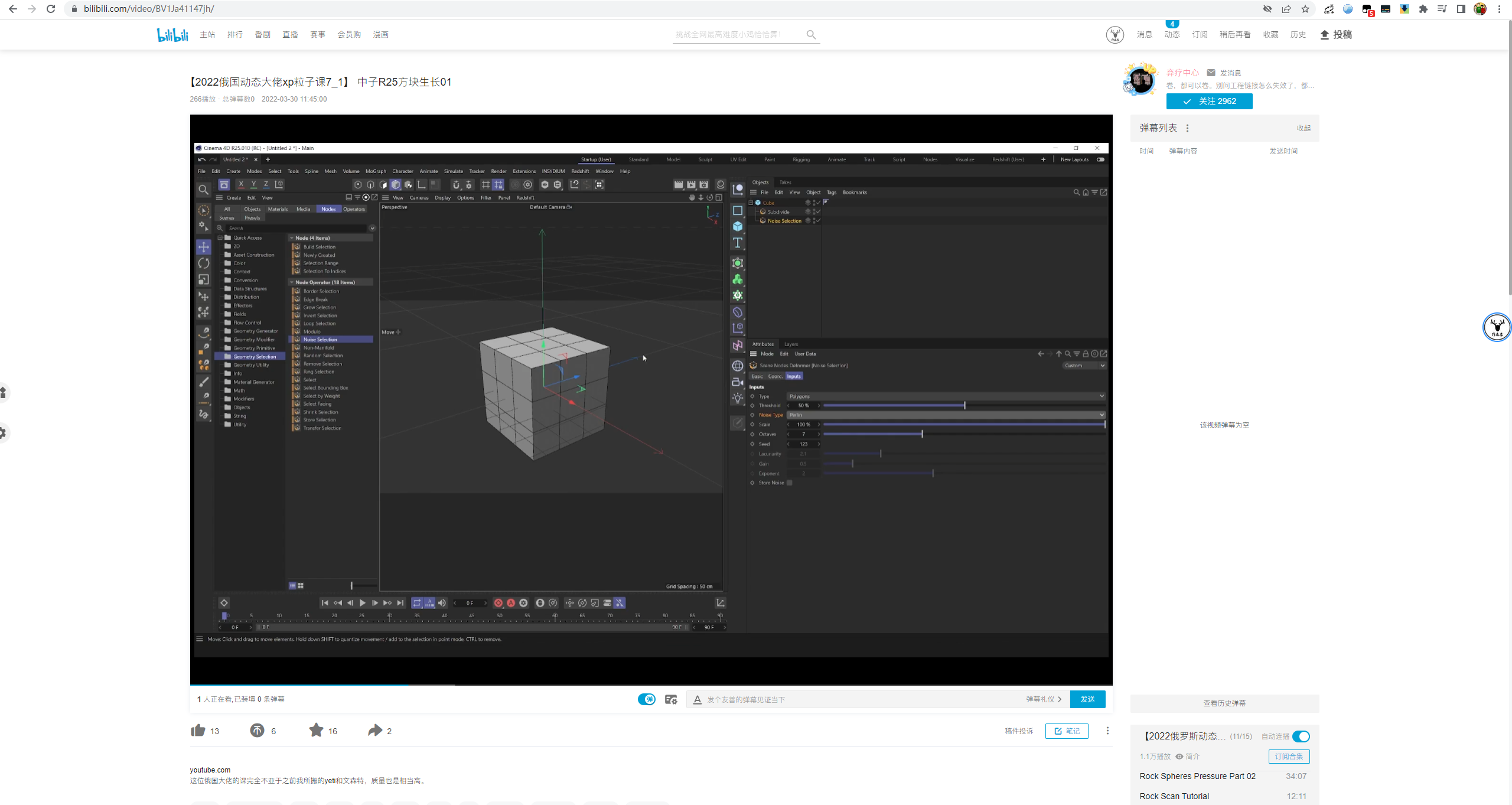Viewport: 1512px width, 805px height.
Task: Toggle the 关注 2962 follow button
Action: 1209,102
